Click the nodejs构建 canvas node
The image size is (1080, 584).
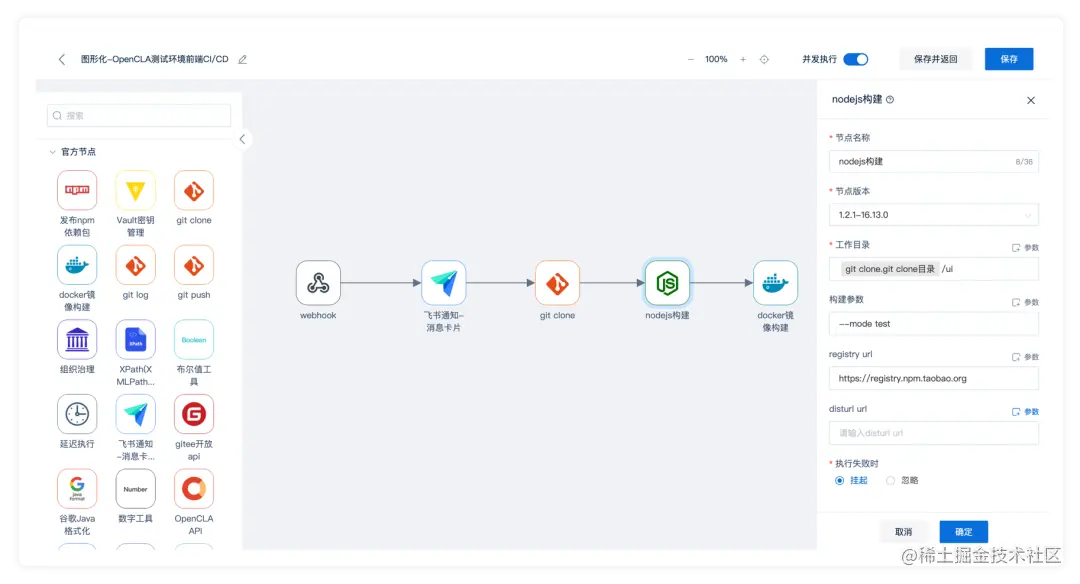coord(667,282)
